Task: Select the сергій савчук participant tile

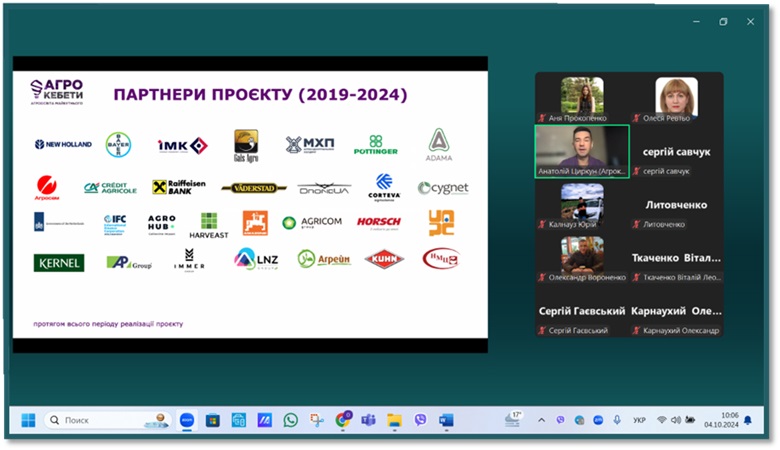Action: (x=676, y=152)
